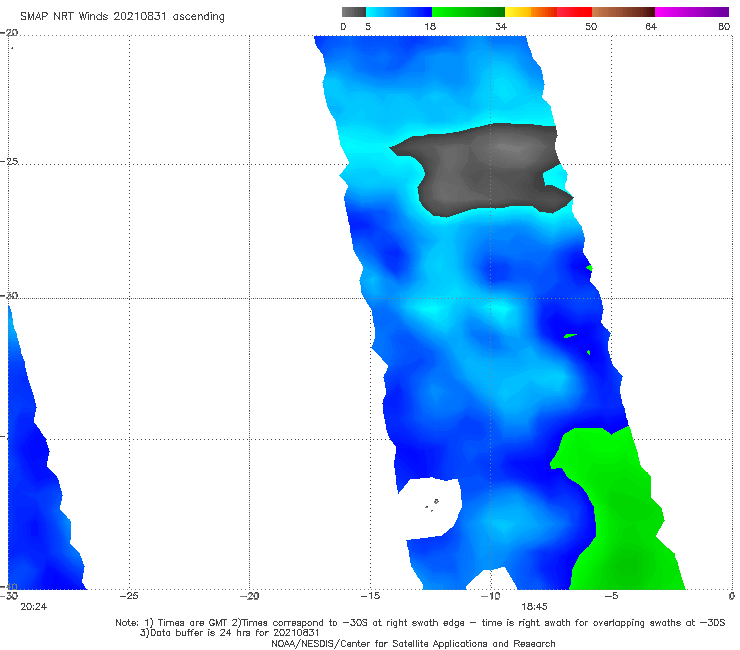Click the large gray low-wind region
The width and height of the screenshot is (740, 650).
point(486,170)
